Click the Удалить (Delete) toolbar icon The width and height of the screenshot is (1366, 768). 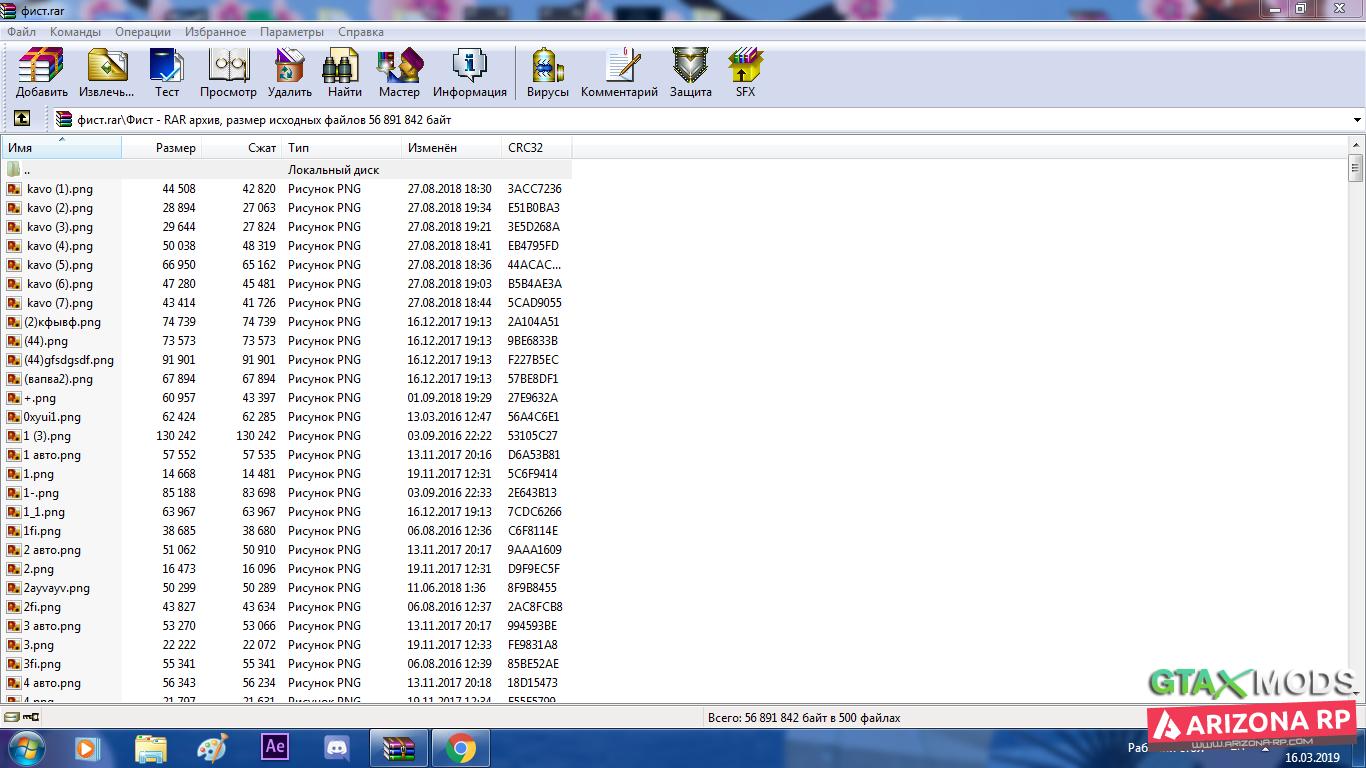[x=290, y=73]
